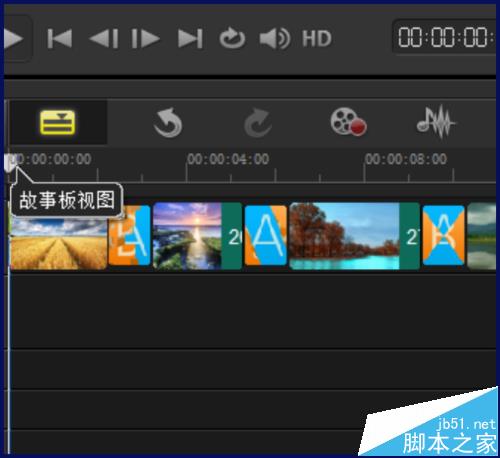The height and width of the screenshot is (458, 500).
Task: Click the 00:00:04:00 ruler mark
Action: pyautogui.click(x=228, y=159)
